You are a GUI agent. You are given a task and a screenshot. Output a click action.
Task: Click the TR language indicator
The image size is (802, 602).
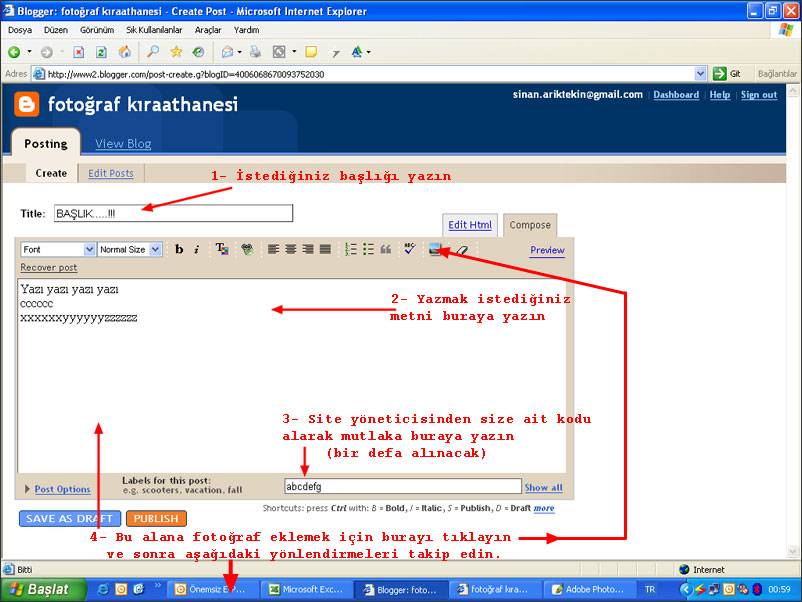point(650,590)
